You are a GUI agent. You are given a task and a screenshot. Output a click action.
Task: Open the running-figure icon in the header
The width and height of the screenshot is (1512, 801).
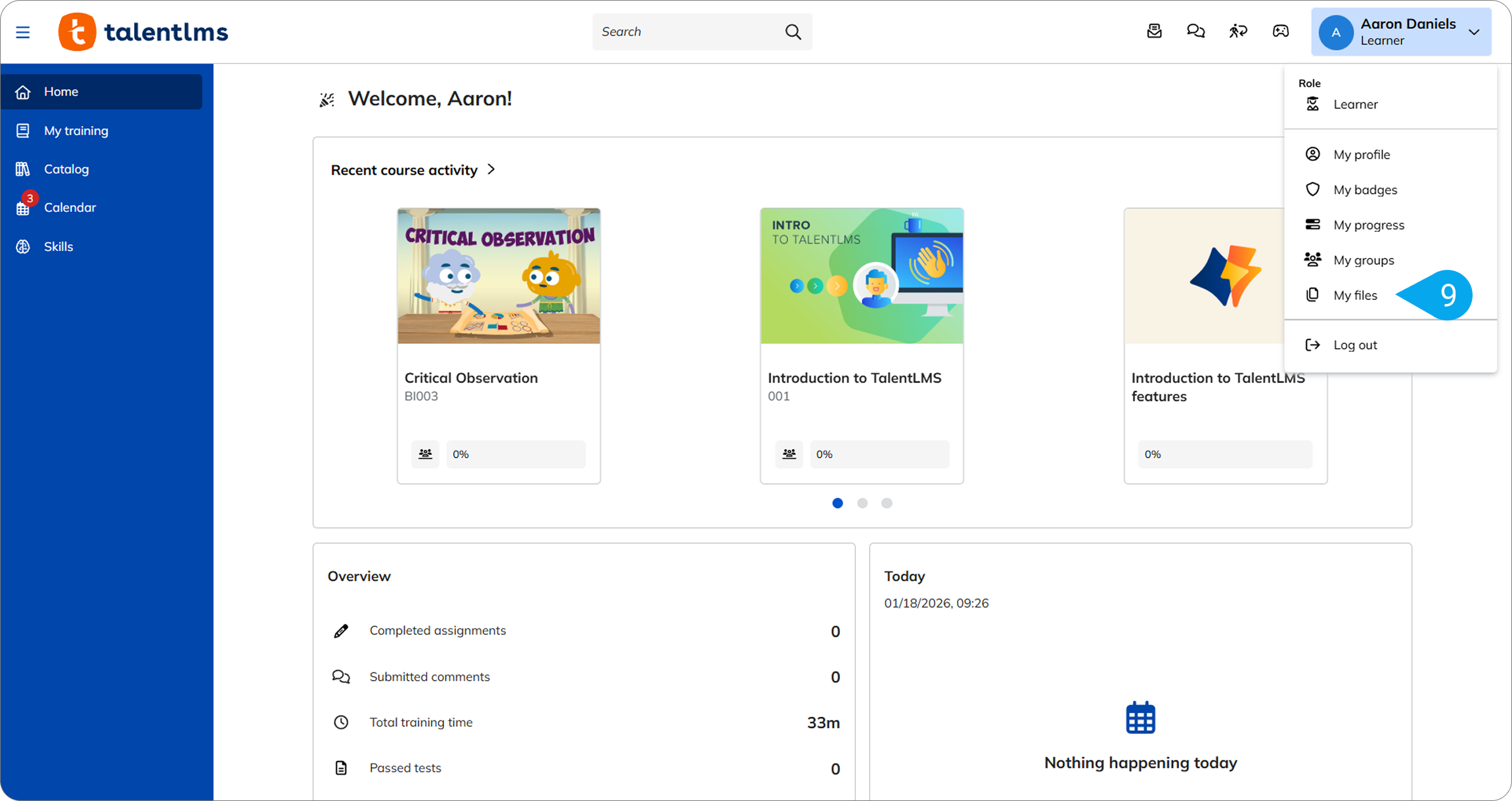click(1238, 32)
